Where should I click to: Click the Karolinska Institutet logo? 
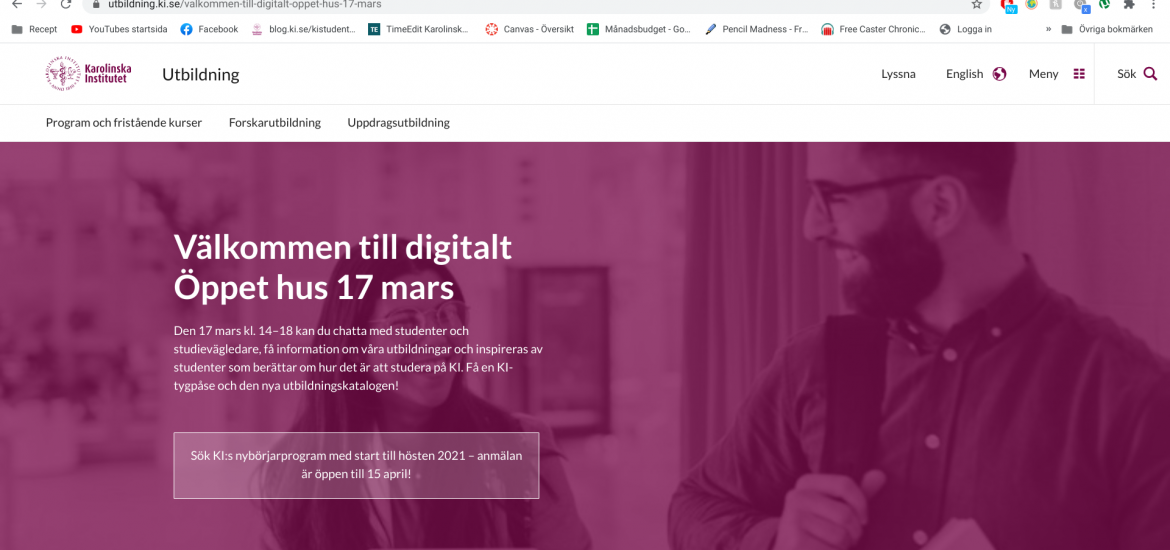tap(88, 74)
